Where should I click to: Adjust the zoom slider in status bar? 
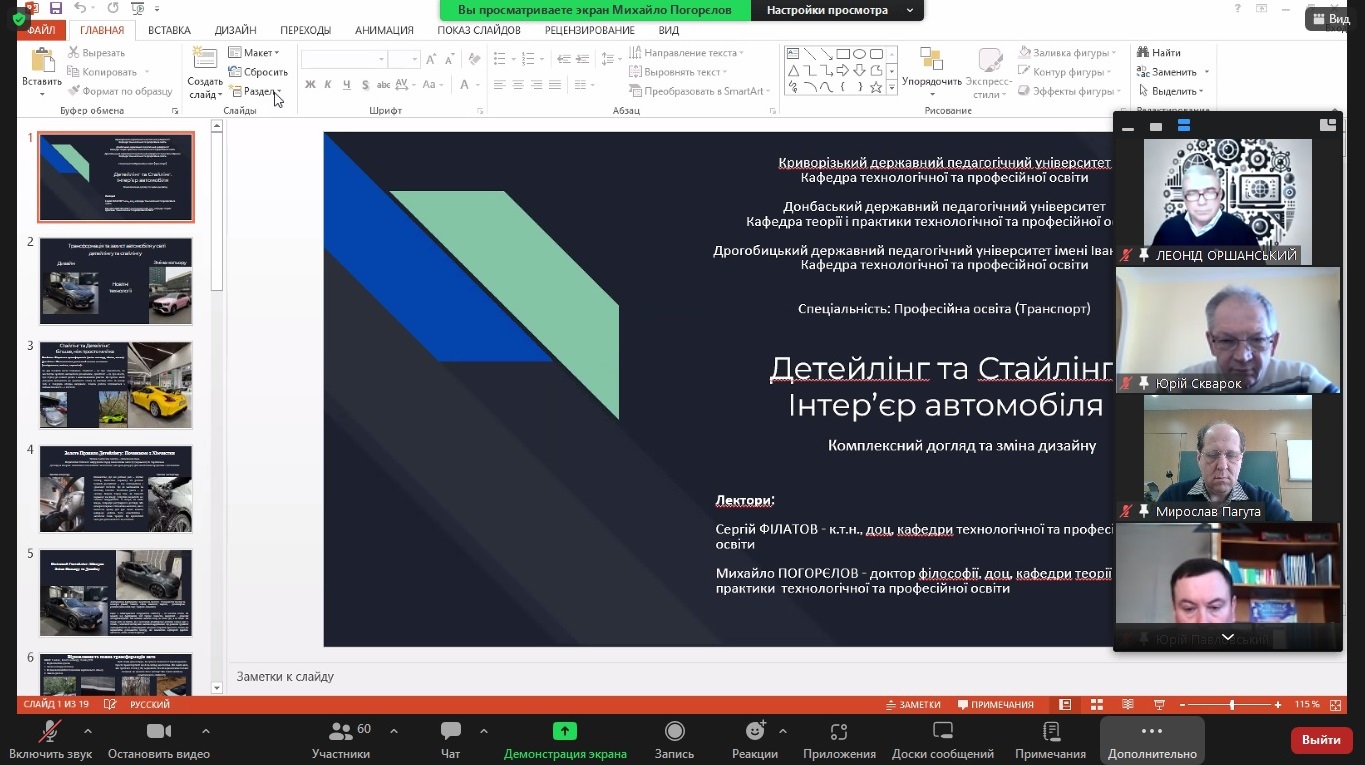pos(1232,705)
